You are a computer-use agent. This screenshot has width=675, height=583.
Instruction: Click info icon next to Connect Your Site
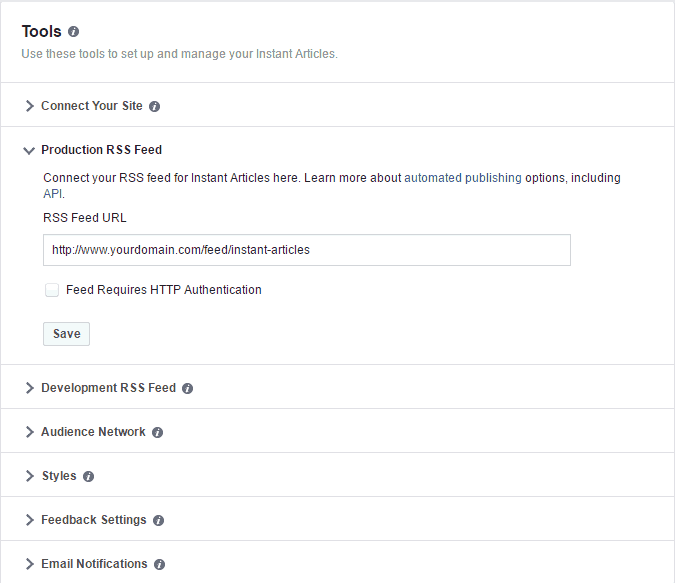(154, 106)
